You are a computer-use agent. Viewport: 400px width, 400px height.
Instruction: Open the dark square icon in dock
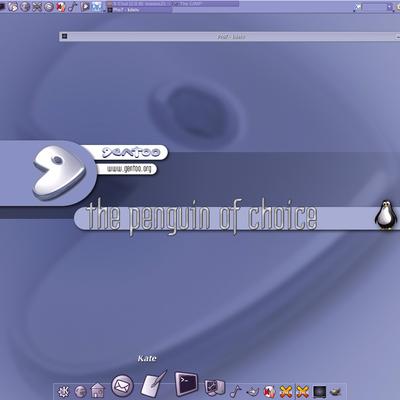pyautogui.click(x=319, y=392)
